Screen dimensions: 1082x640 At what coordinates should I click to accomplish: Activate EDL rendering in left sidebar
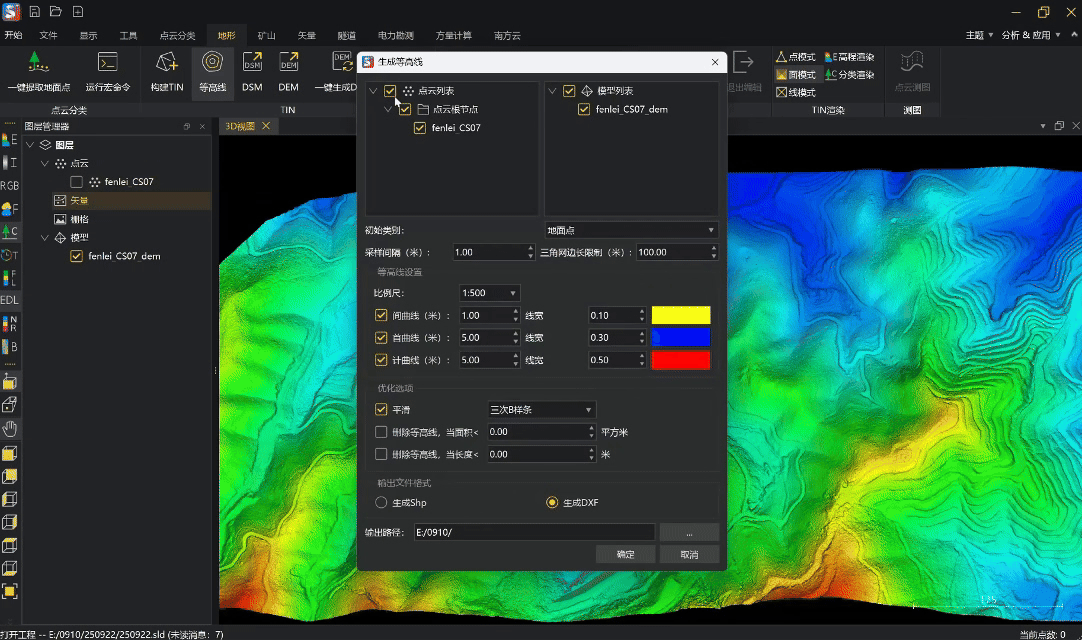coord(9,300)
